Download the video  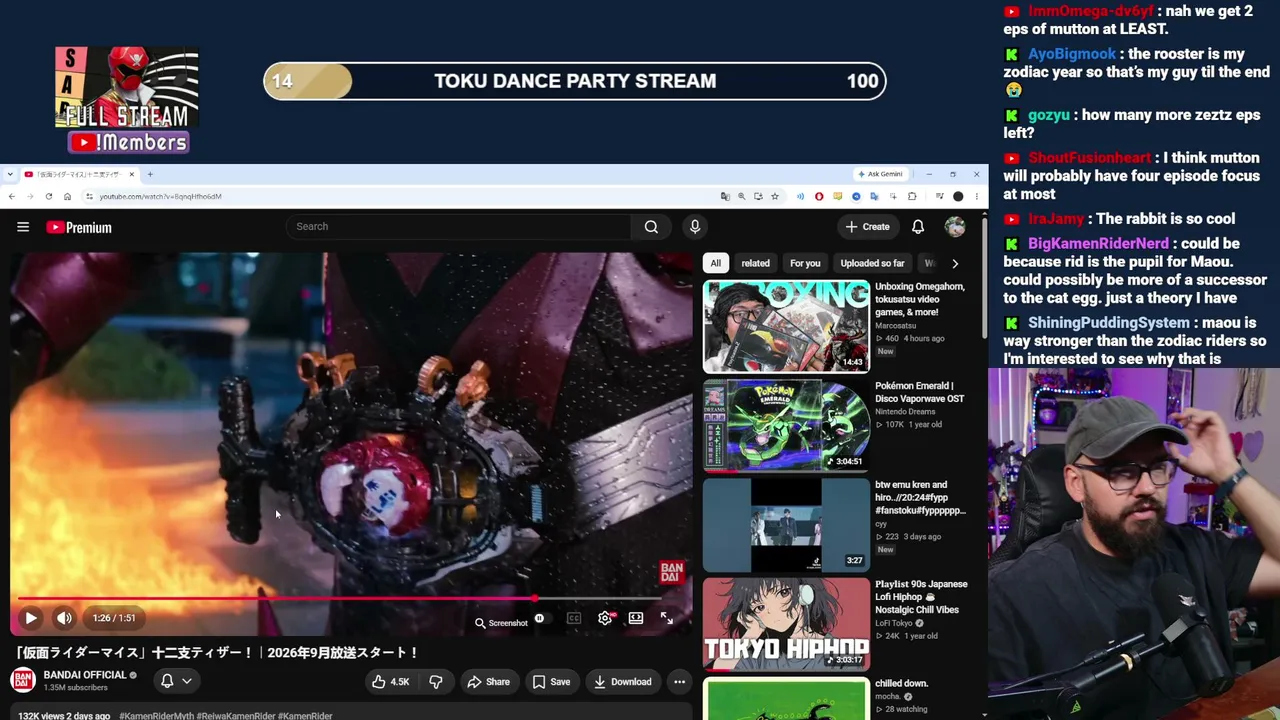pyautogui.click(x=622, y=682)
